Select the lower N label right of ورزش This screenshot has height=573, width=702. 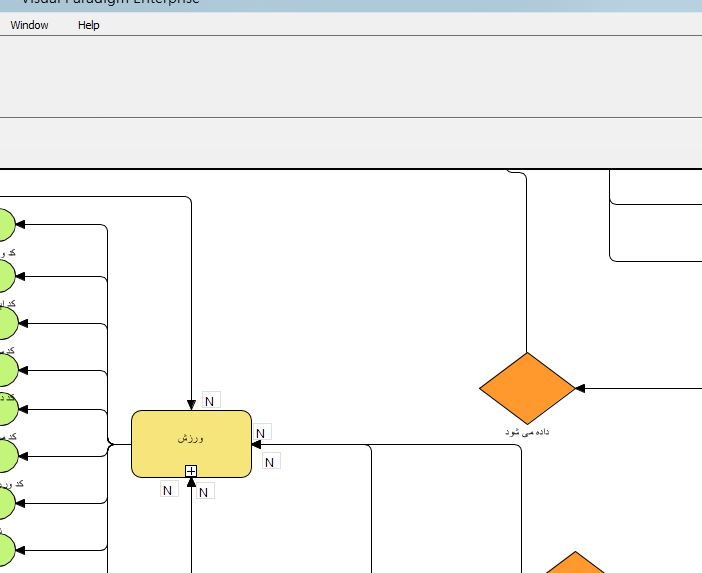271,461
